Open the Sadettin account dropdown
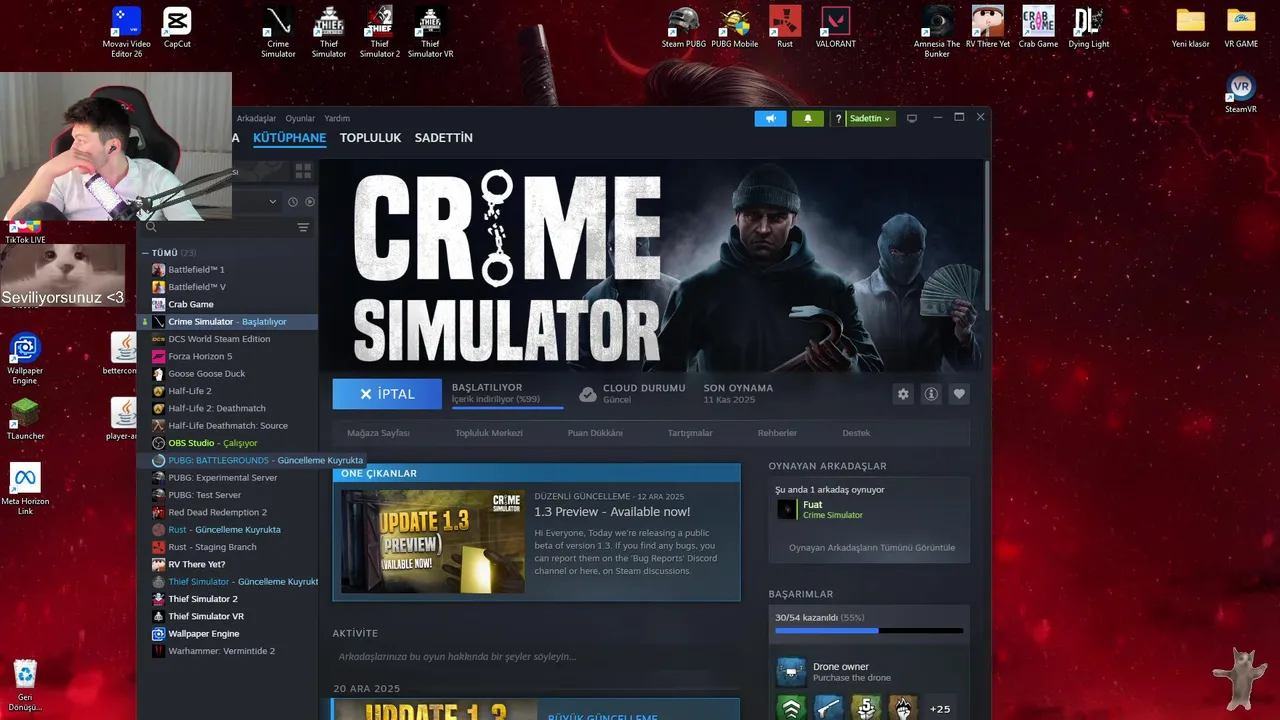The height and width of the screenshot is (720, 1280). tap(869, 118)
